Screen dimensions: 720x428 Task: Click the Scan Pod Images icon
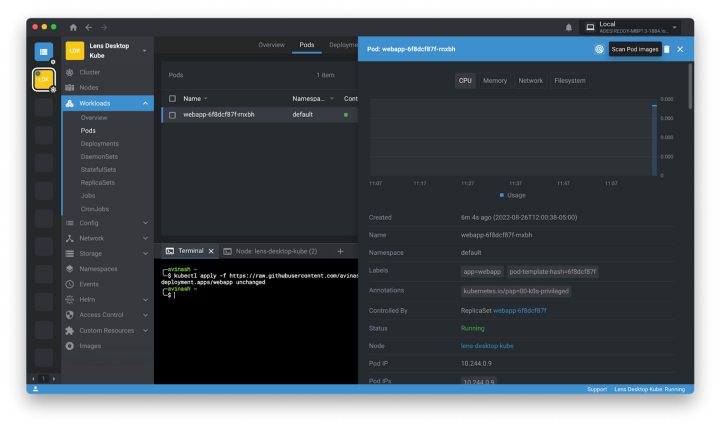point(599,49)
